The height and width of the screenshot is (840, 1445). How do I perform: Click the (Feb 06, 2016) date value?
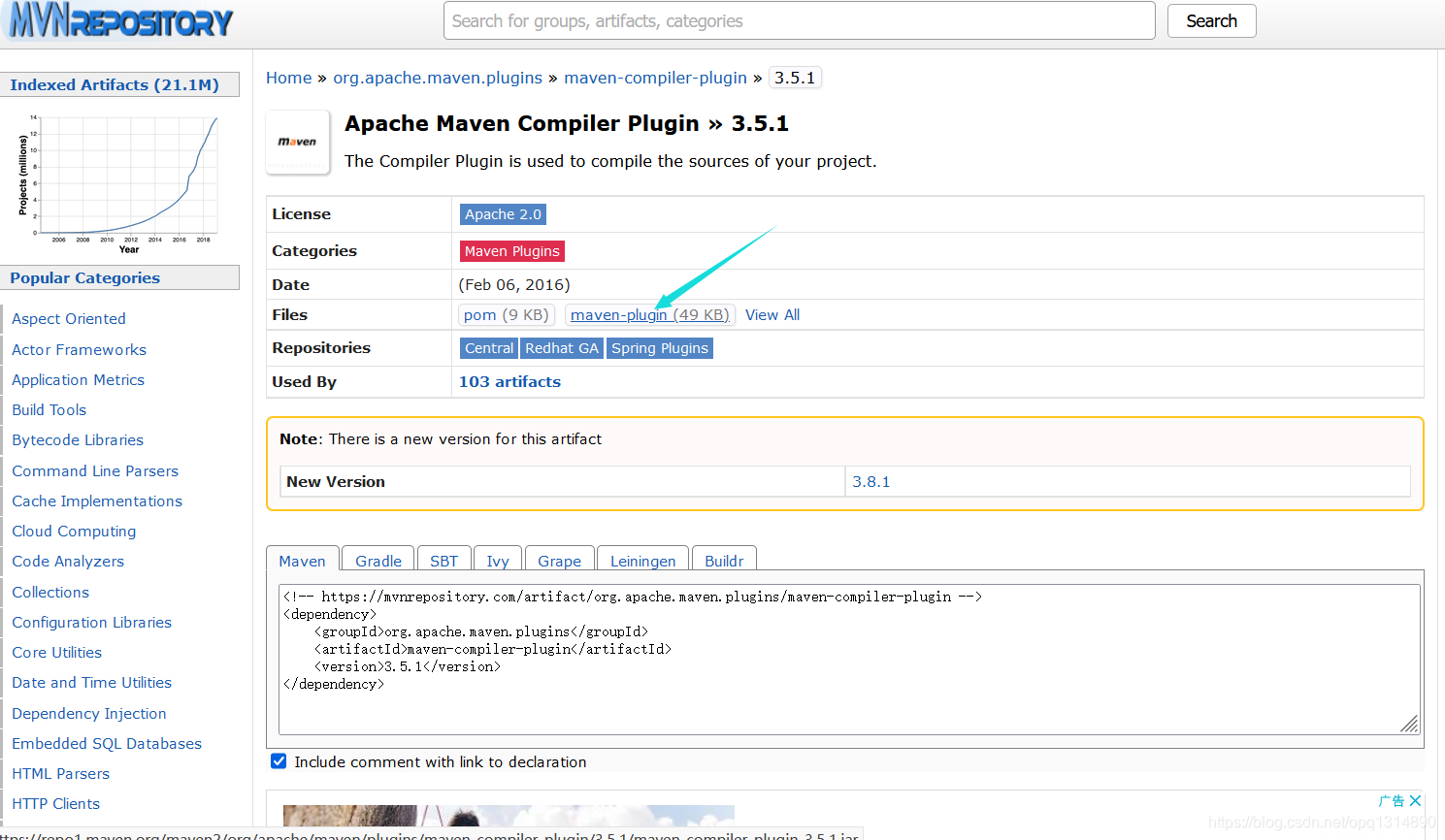pyautogui.click(x=514, y=284)
